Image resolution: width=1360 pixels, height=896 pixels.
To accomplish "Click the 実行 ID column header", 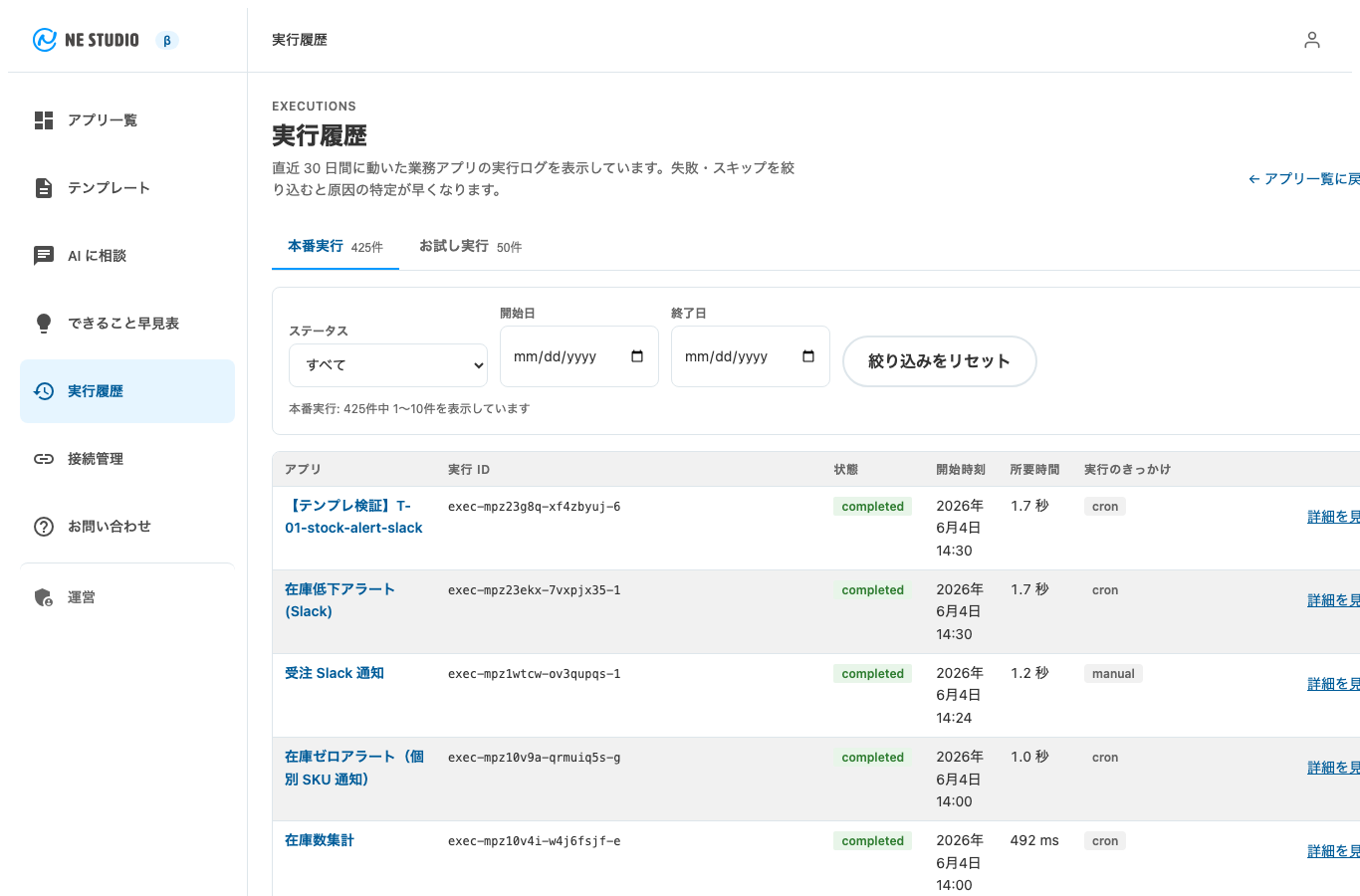I will (469, 469).
